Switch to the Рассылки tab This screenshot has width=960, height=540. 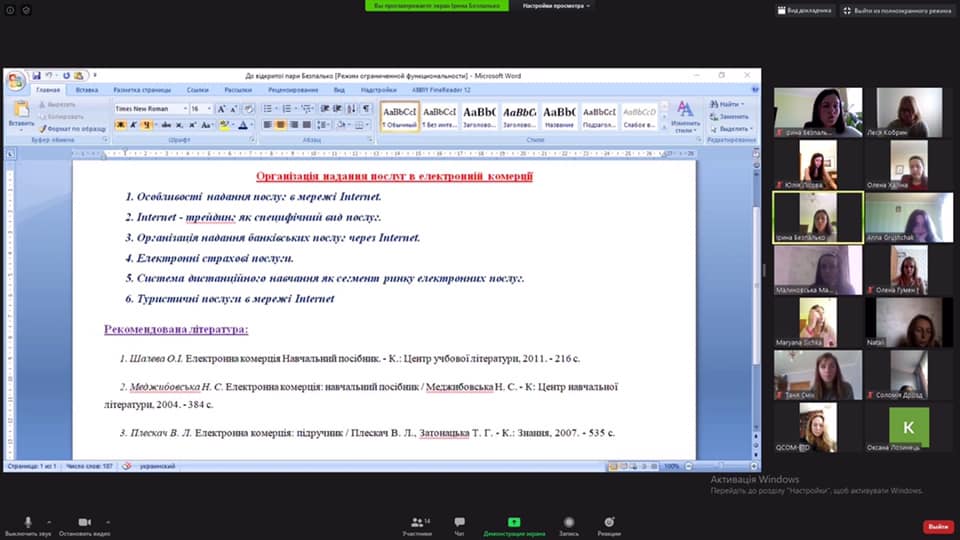238,90
